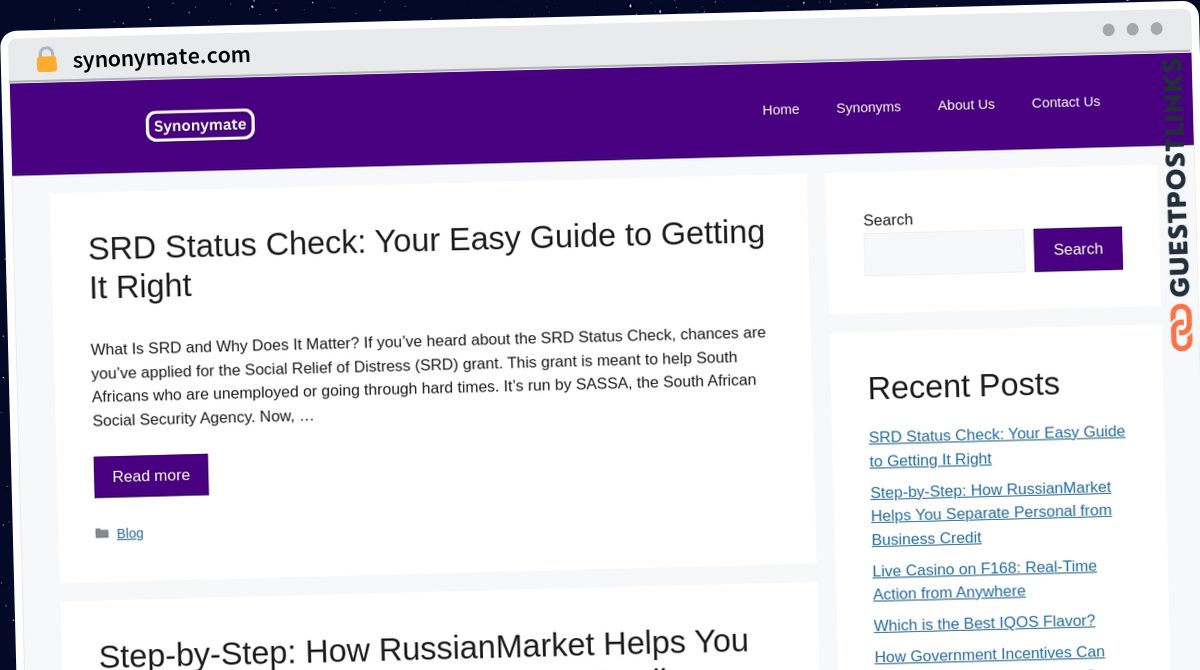Click the synonymate.com address text
Screen dimensions: 1200x670
(x=161, y=58)
